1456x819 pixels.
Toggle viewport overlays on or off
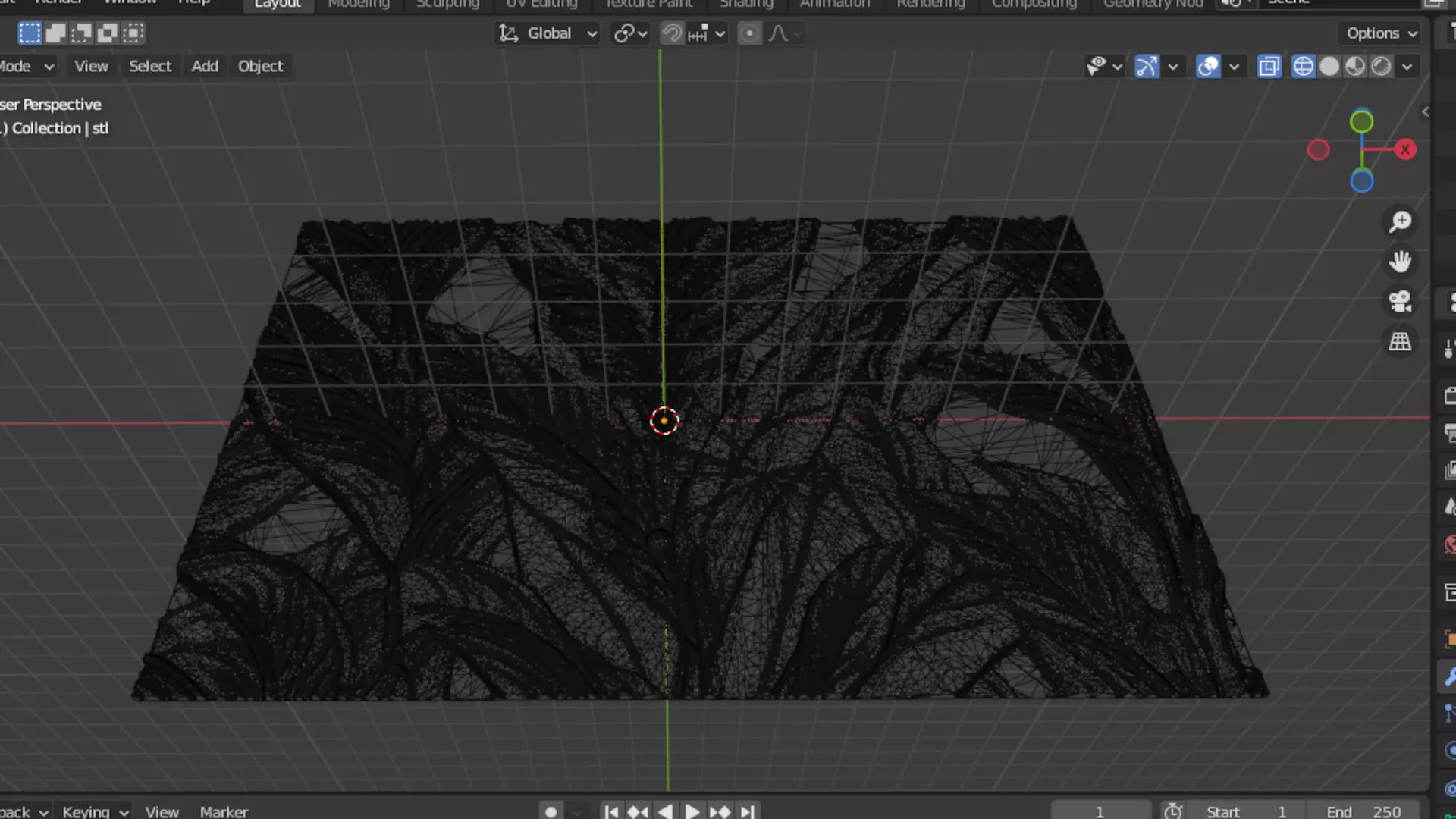click(1208, 67)
